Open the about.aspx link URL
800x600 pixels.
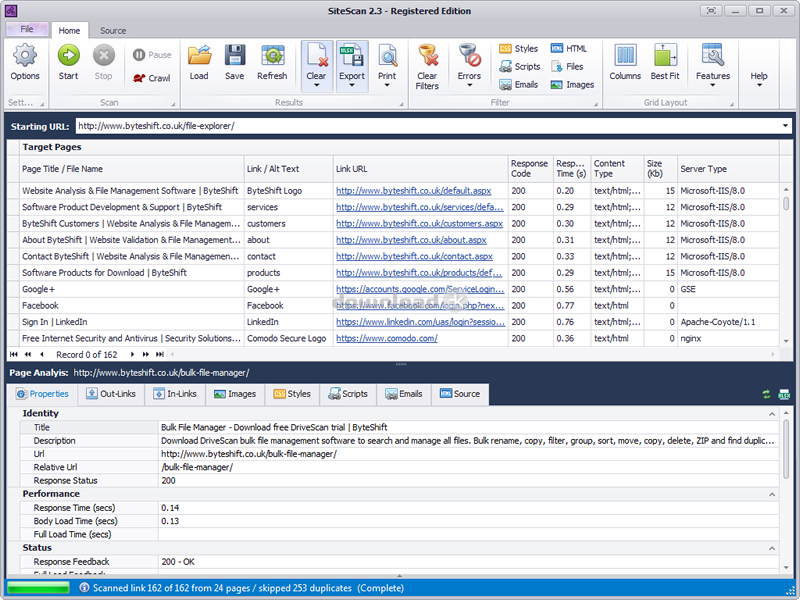click(x=411, y=240)
